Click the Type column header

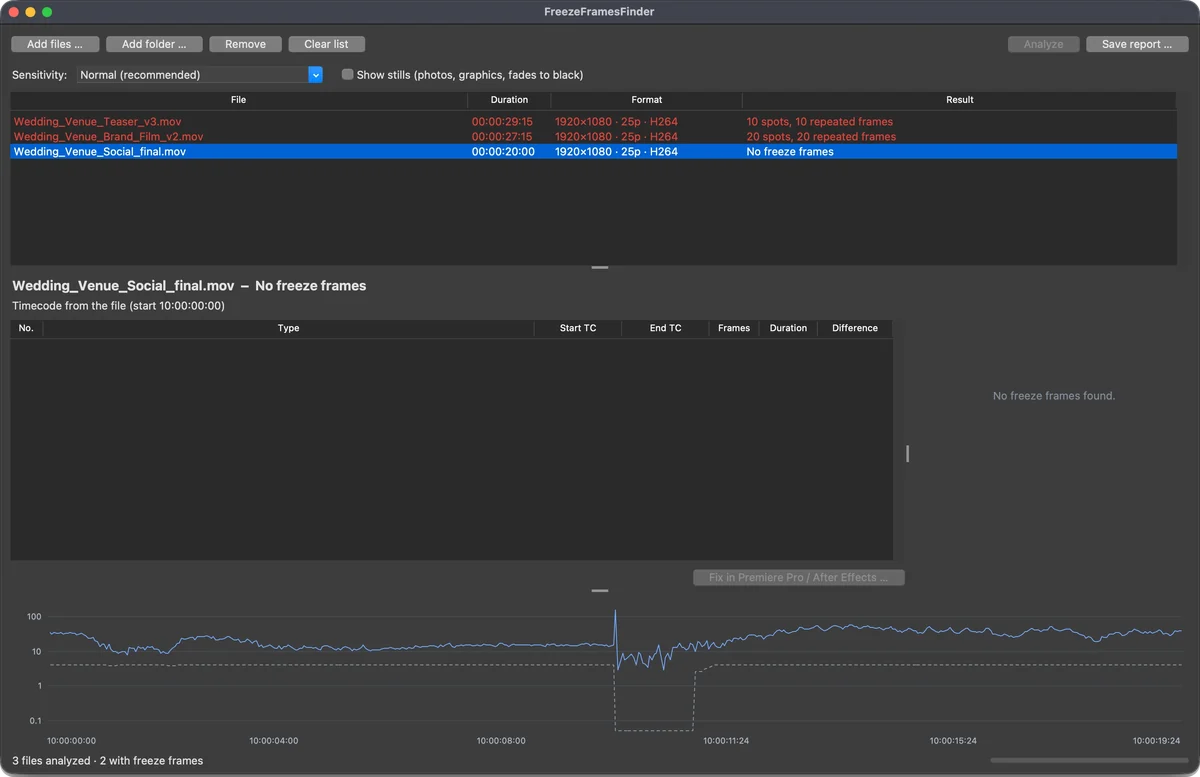[x=288, y=328]
